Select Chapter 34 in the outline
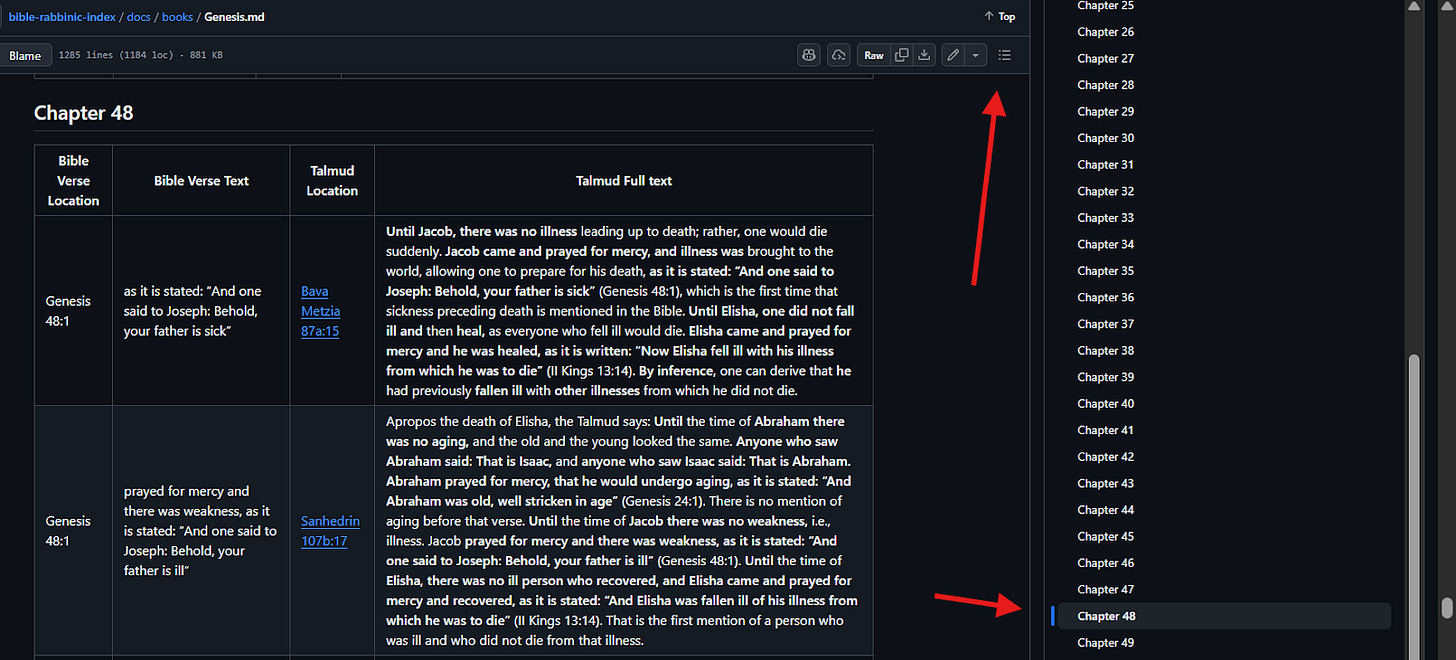This screenshot has width=1456, height=660. 1105,244
